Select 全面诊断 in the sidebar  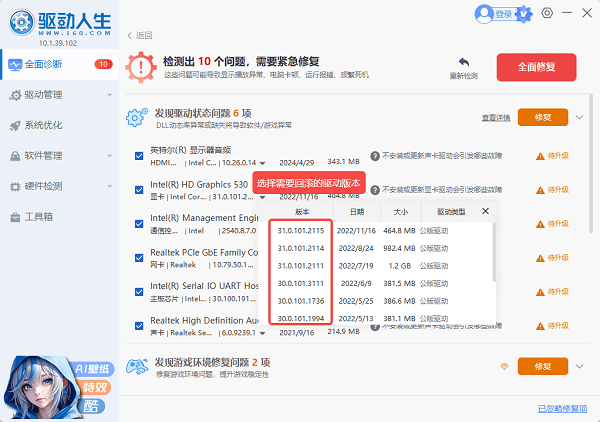click(x=59, y=64)
